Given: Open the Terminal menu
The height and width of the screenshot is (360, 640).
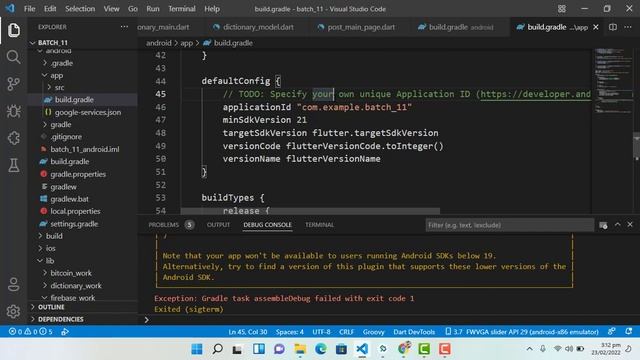Looking at the screenshot, I should [x=182, y=9].
